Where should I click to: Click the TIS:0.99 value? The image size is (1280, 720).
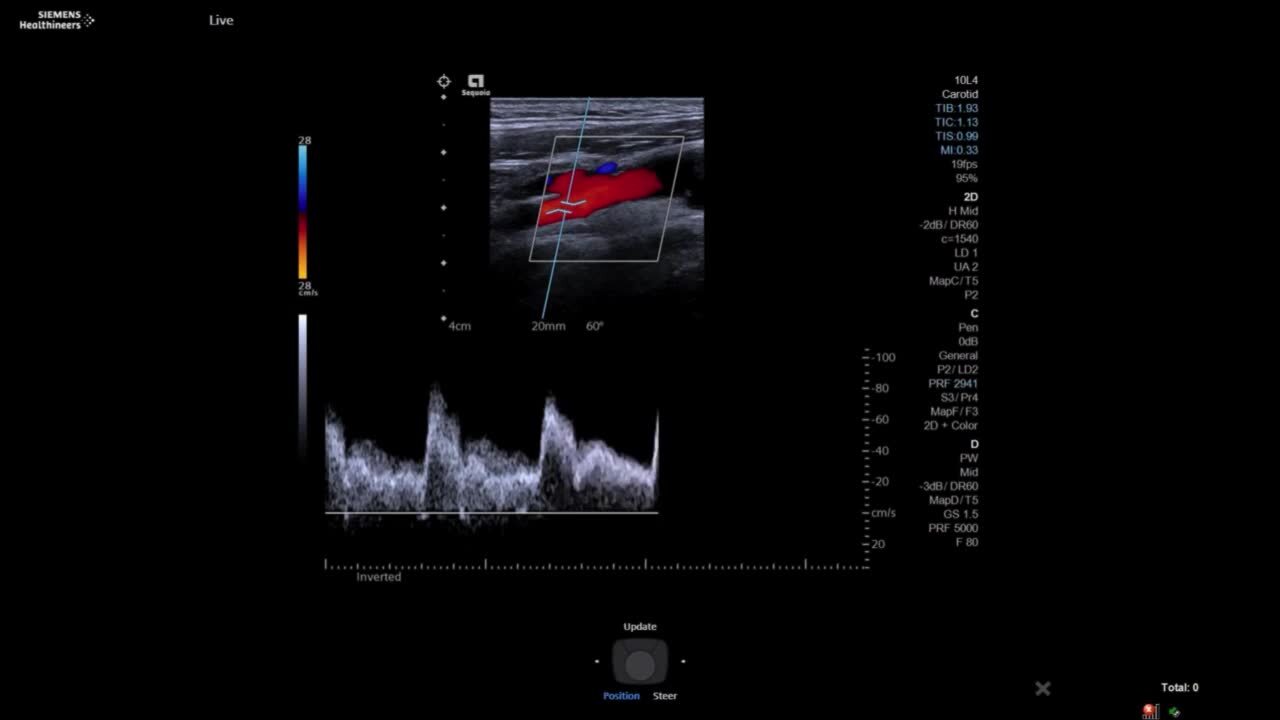point(957,136)
